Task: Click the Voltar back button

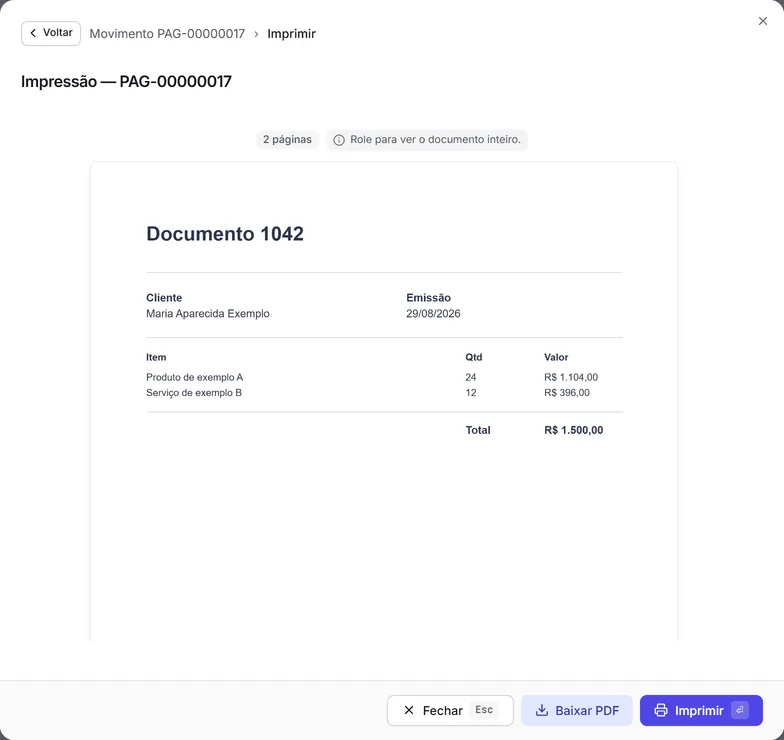Action: [51, 34]
